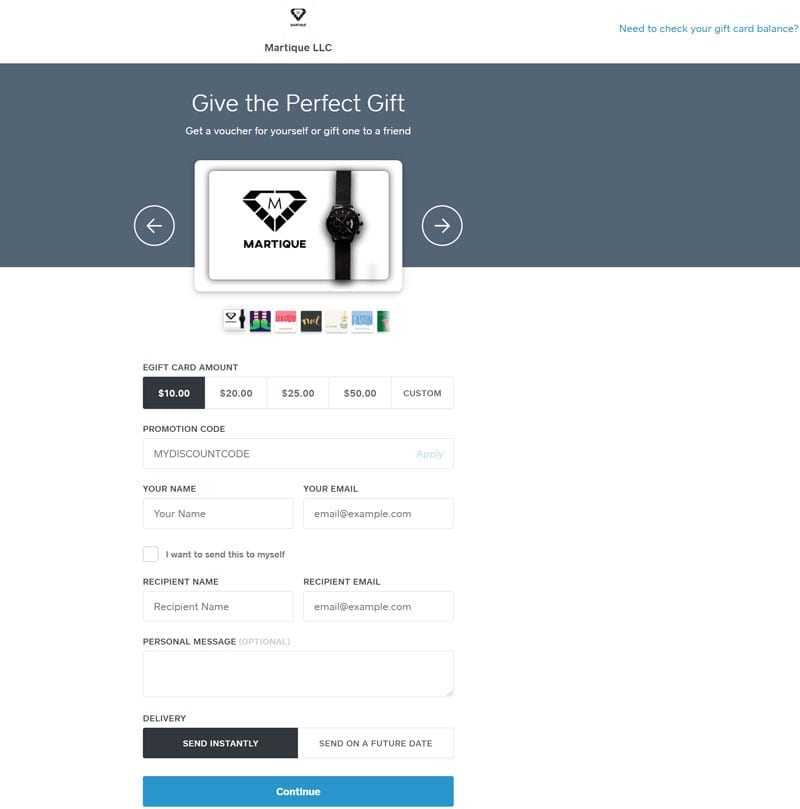Click the blue Continue button
800x809 pixels.
pyautogui.click(x=298, y=791)
